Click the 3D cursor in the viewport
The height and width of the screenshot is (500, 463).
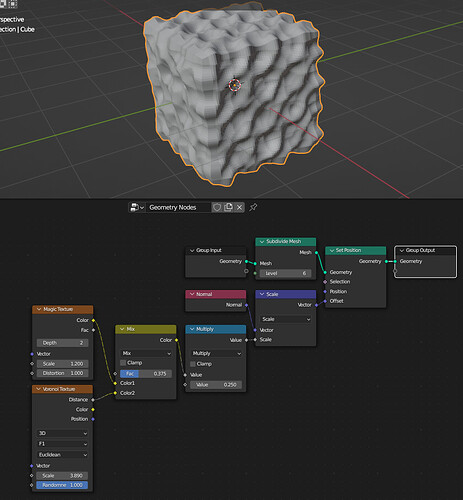click(235, 85)
